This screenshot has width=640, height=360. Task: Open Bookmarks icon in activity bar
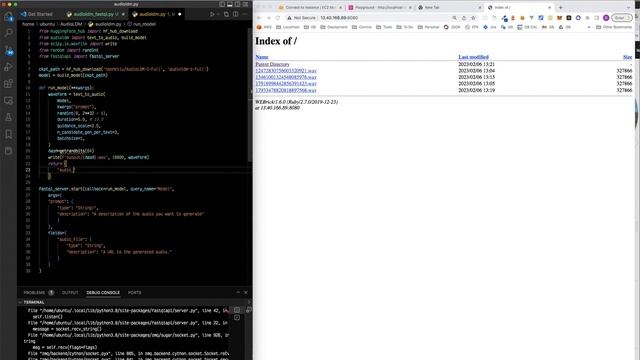(x=9, y=134)
